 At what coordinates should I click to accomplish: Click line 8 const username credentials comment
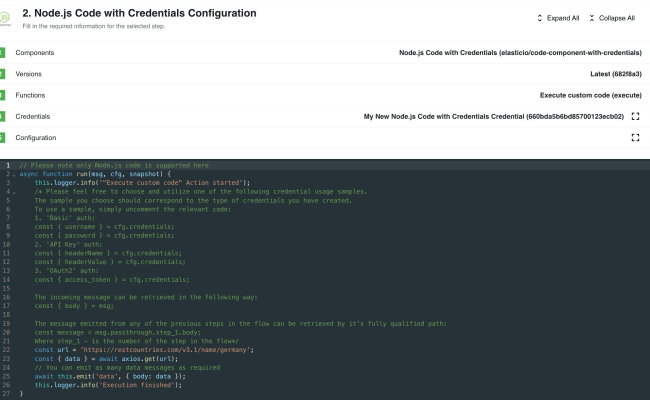pyautogui.click(x=104, y=227)
